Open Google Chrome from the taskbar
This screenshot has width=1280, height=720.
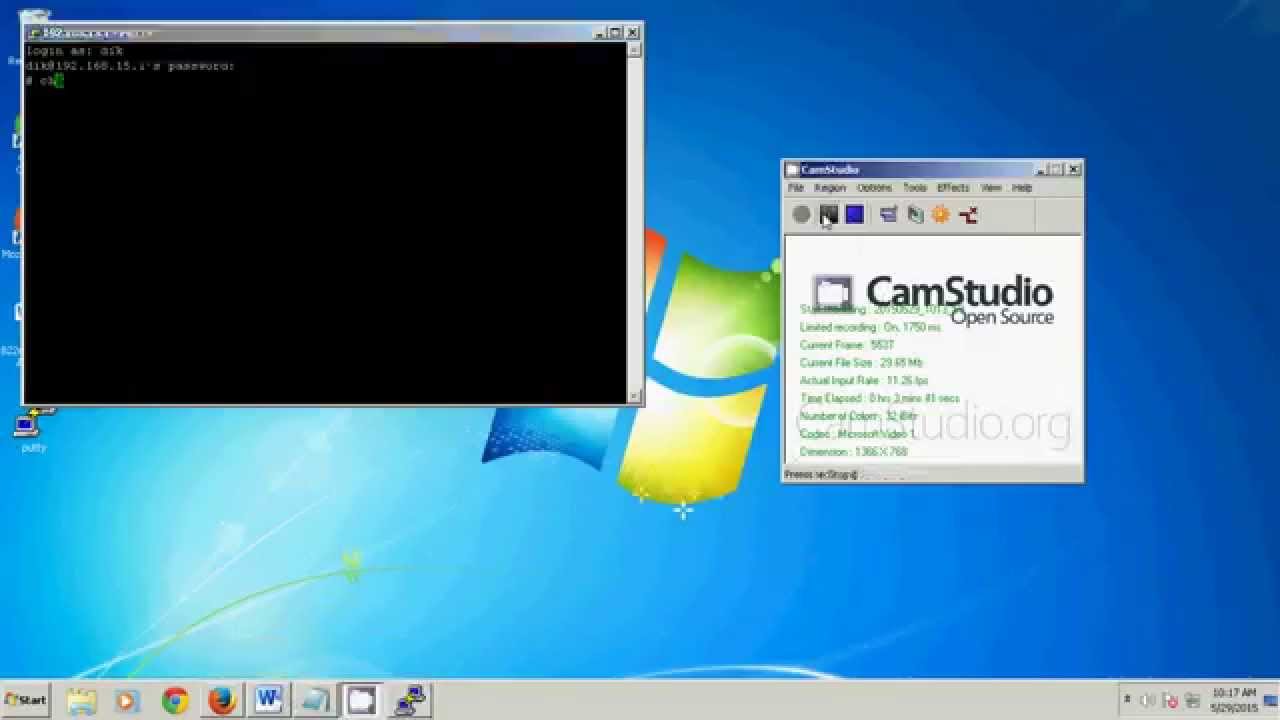[175, 701]
